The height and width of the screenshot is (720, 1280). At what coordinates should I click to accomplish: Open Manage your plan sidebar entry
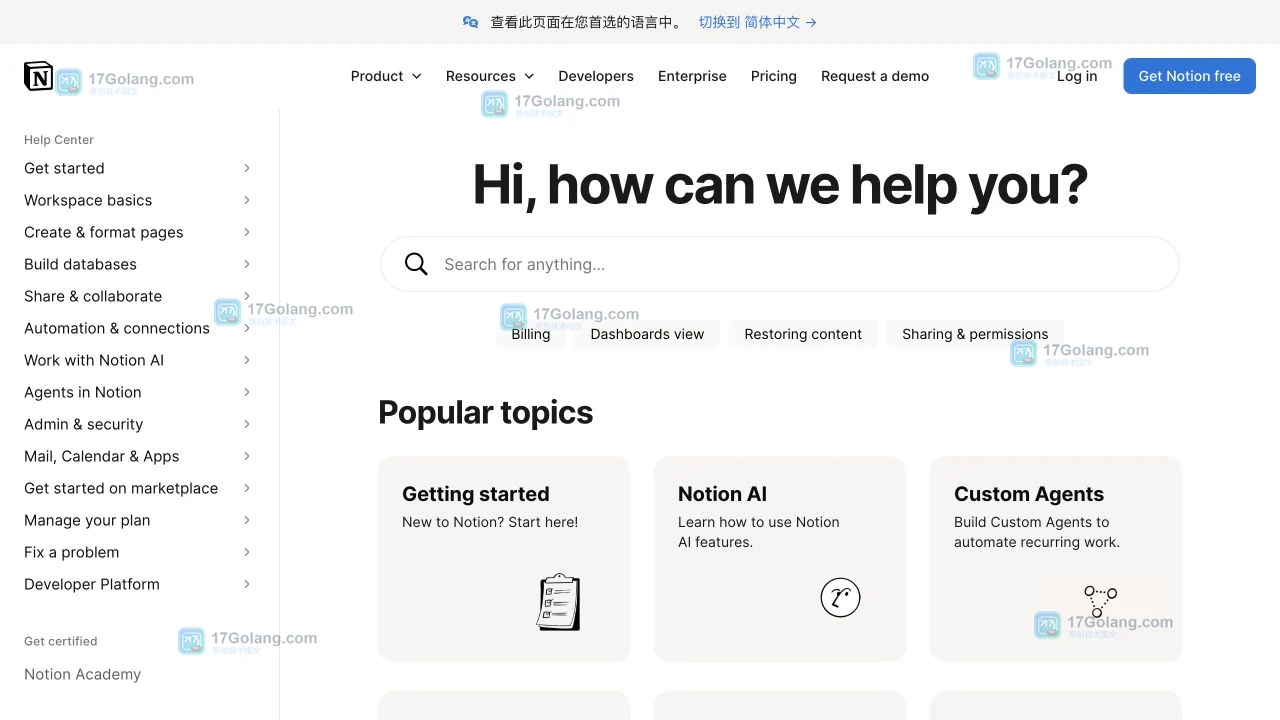coord(87,520)
